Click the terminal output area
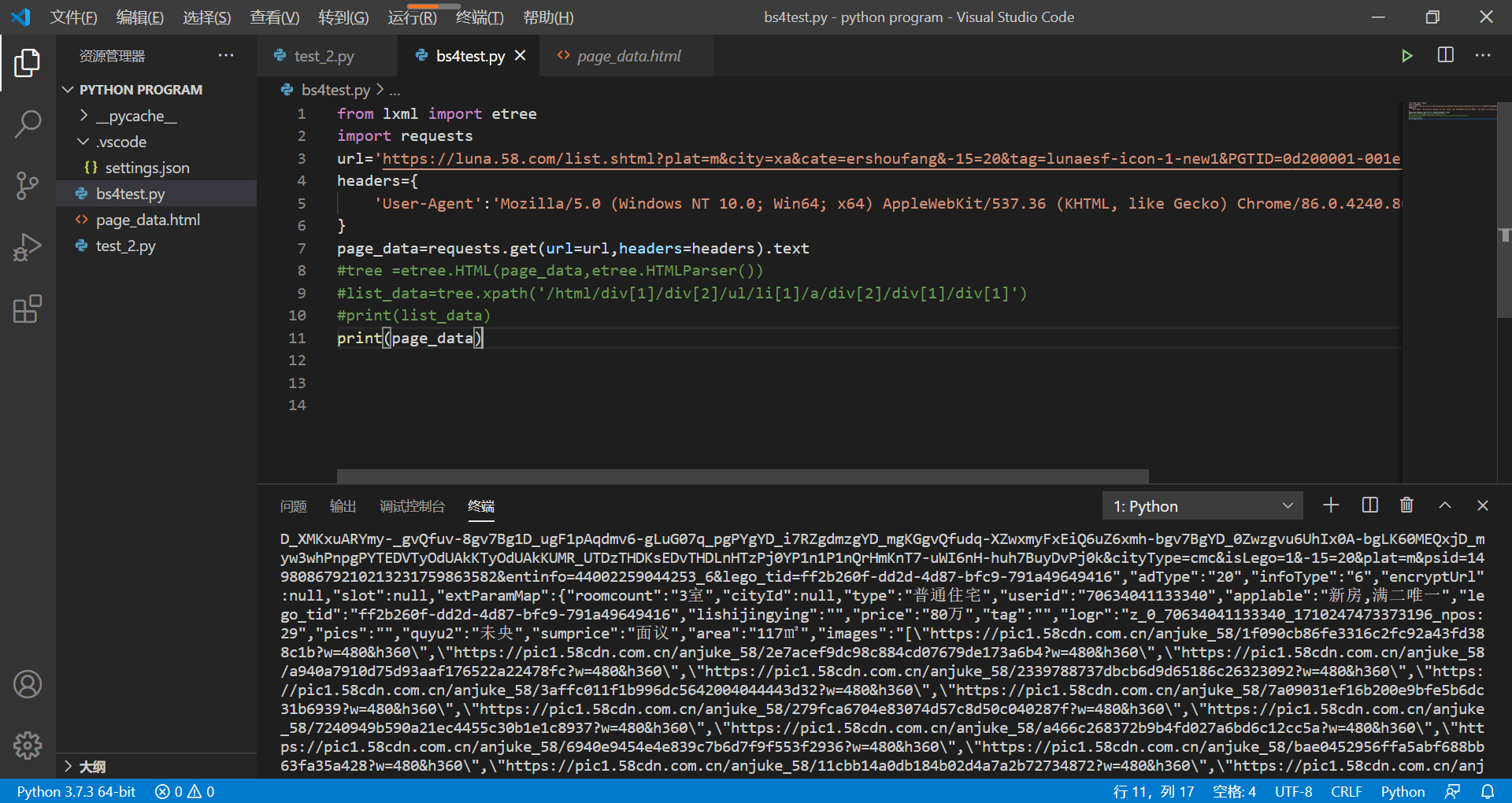 882,652
